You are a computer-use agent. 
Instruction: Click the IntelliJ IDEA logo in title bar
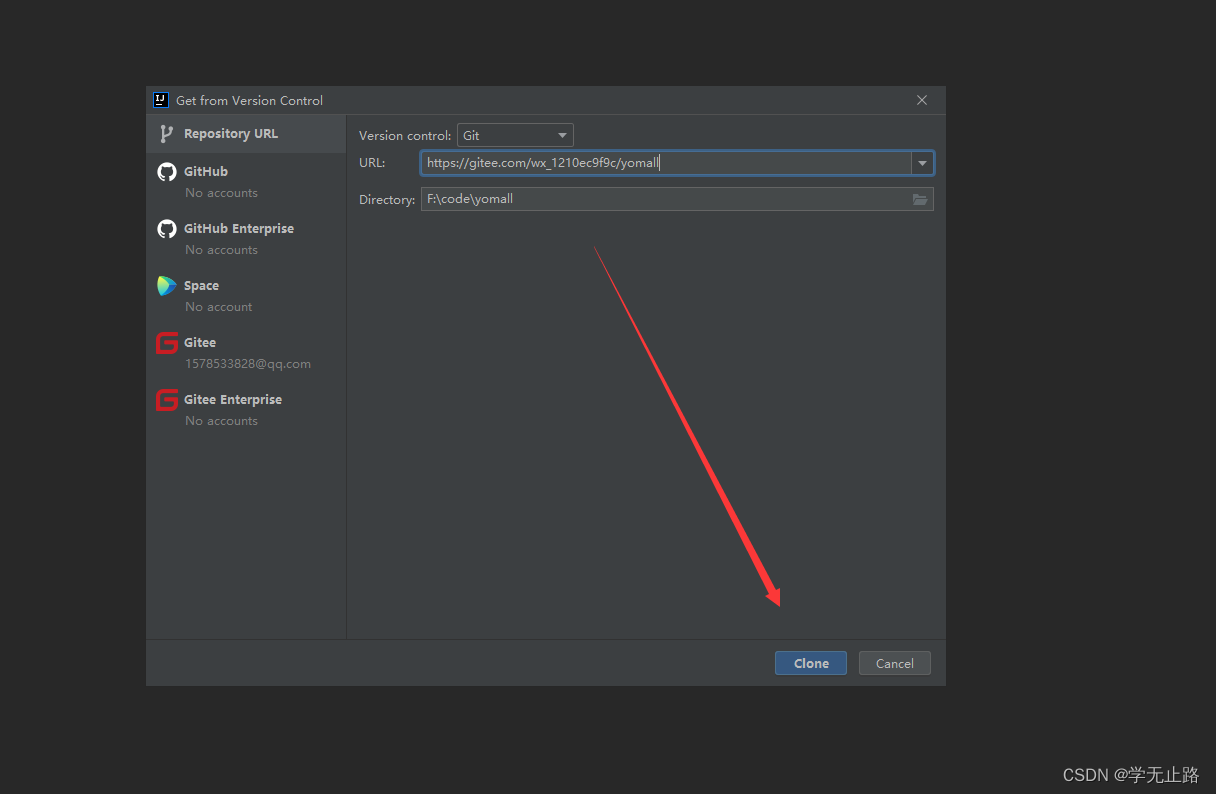(x=160, y=100)
